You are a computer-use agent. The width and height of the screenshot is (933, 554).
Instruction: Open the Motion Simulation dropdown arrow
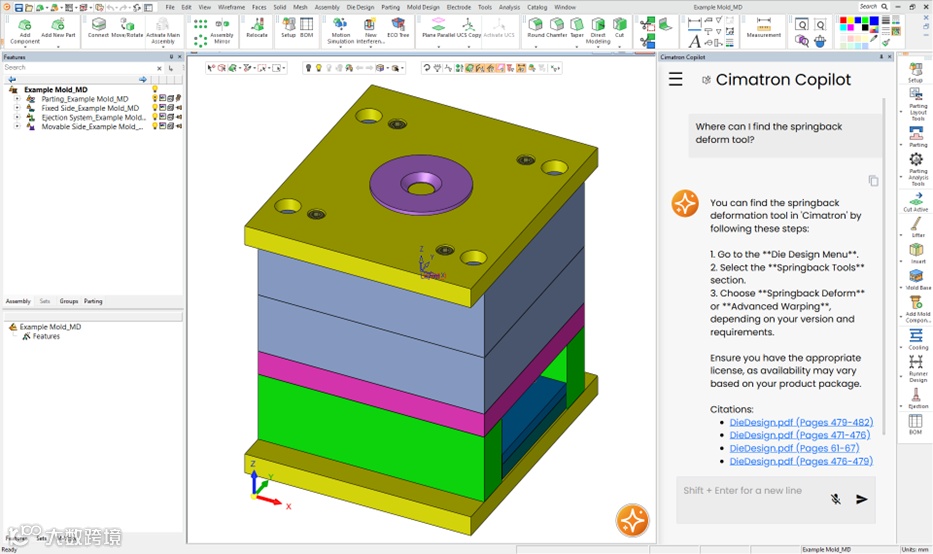click(x=340, y=46)
